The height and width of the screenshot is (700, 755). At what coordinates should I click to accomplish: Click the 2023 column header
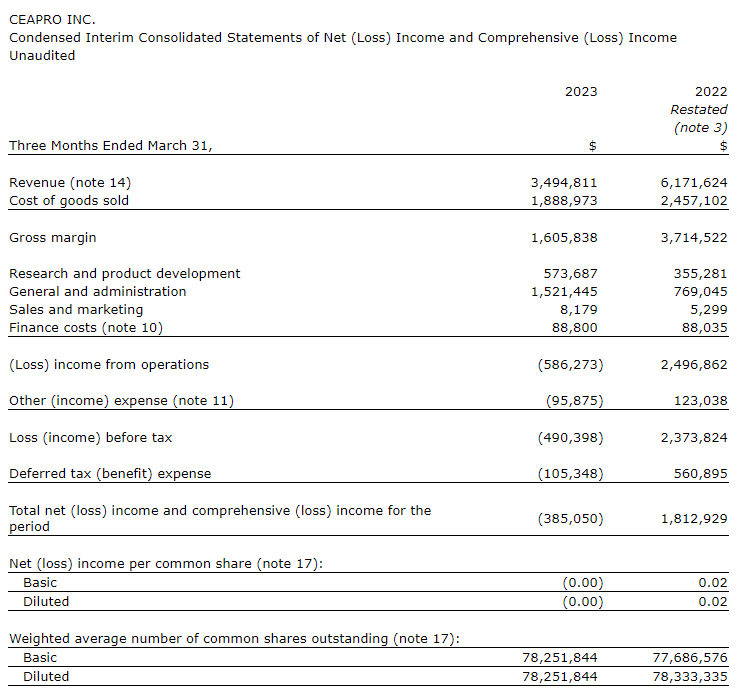click(x=581, y=91)
